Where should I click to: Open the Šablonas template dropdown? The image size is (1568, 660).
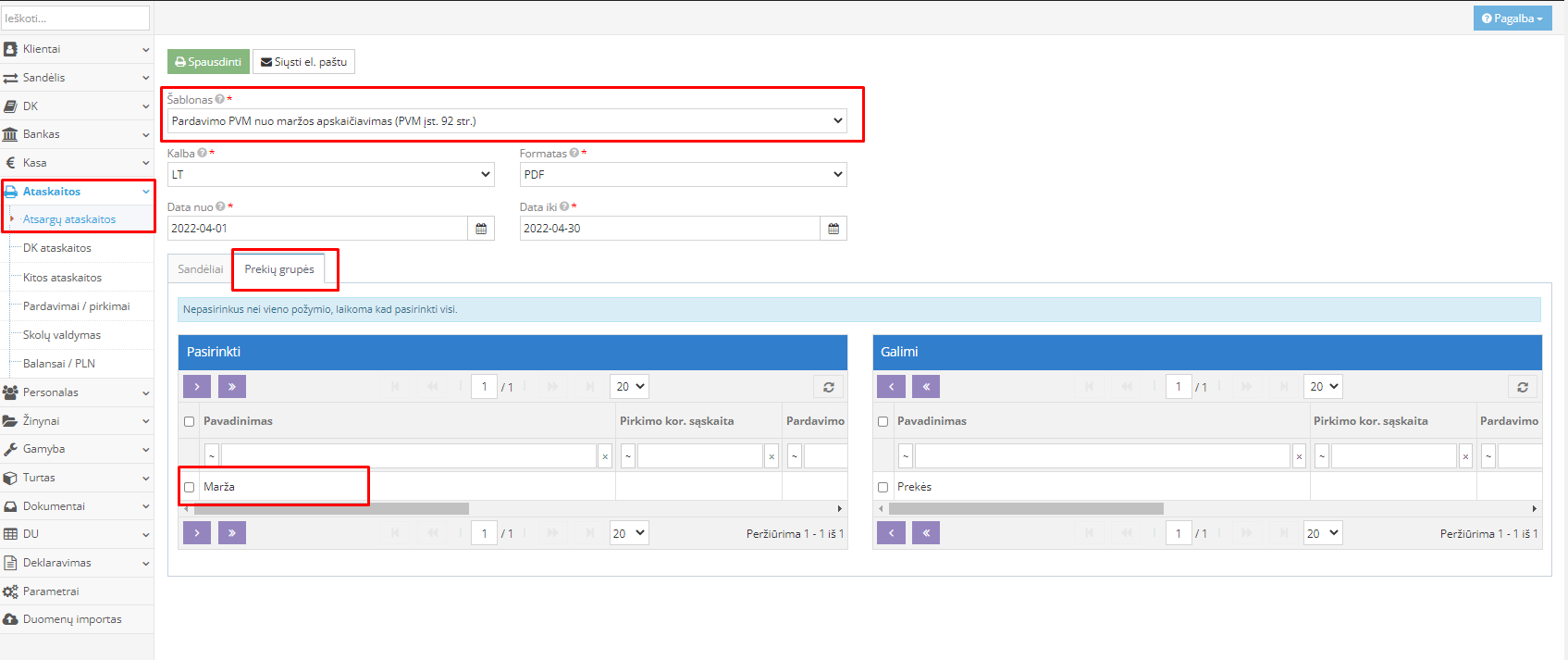pos(507,121)
